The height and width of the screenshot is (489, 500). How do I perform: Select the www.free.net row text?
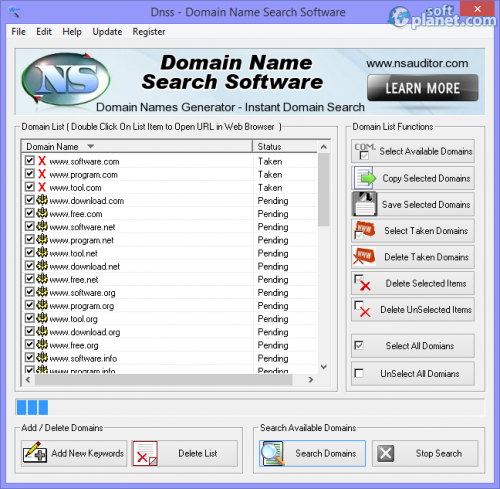tap(74, 280)
